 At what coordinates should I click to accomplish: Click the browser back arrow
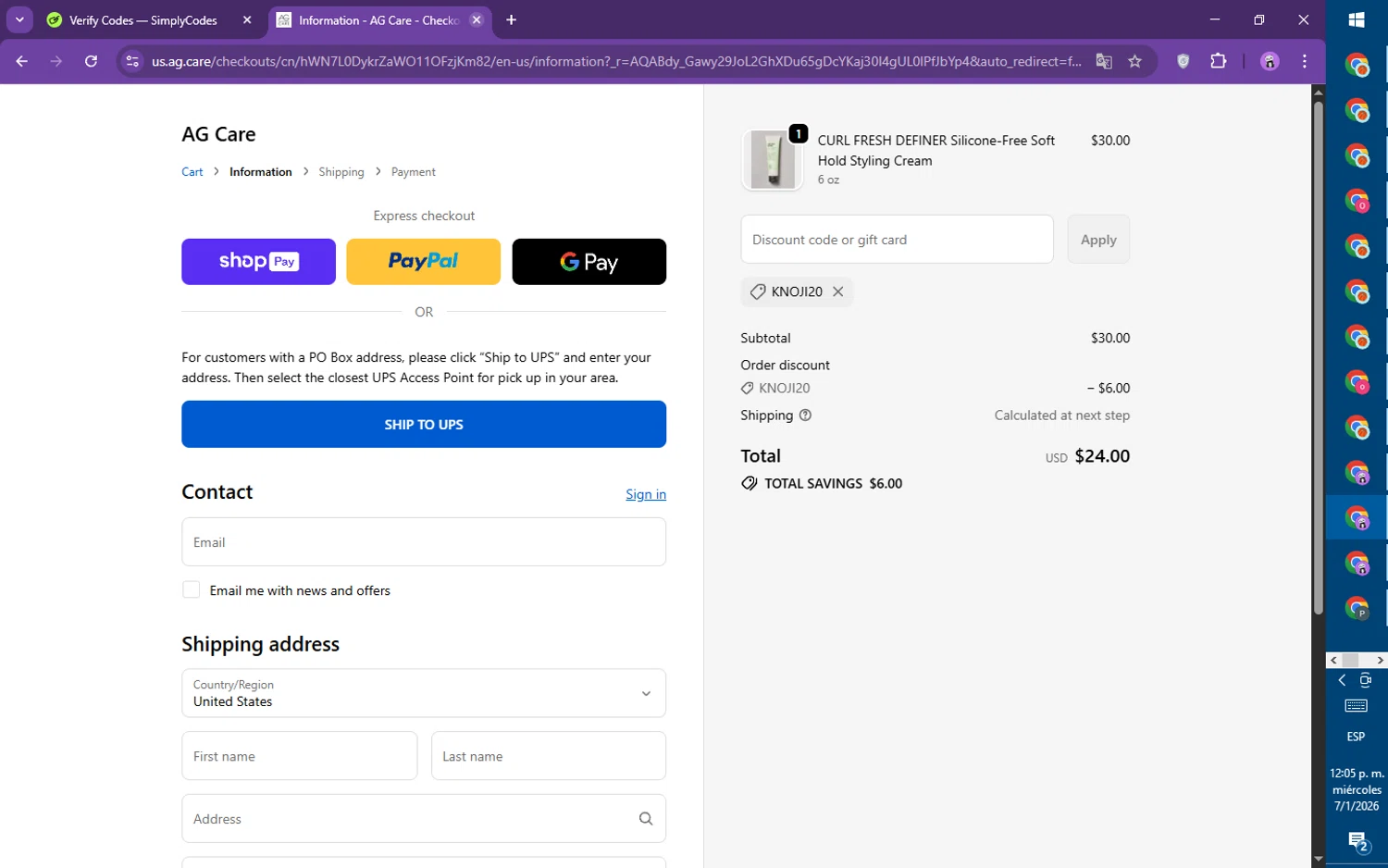[22, 61]
